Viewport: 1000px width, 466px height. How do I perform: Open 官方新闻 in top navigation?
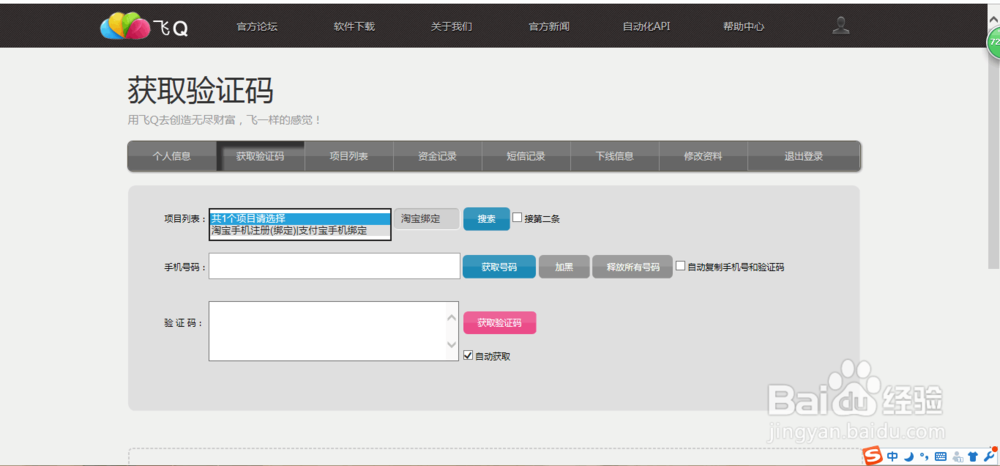[x=548, y=27]
